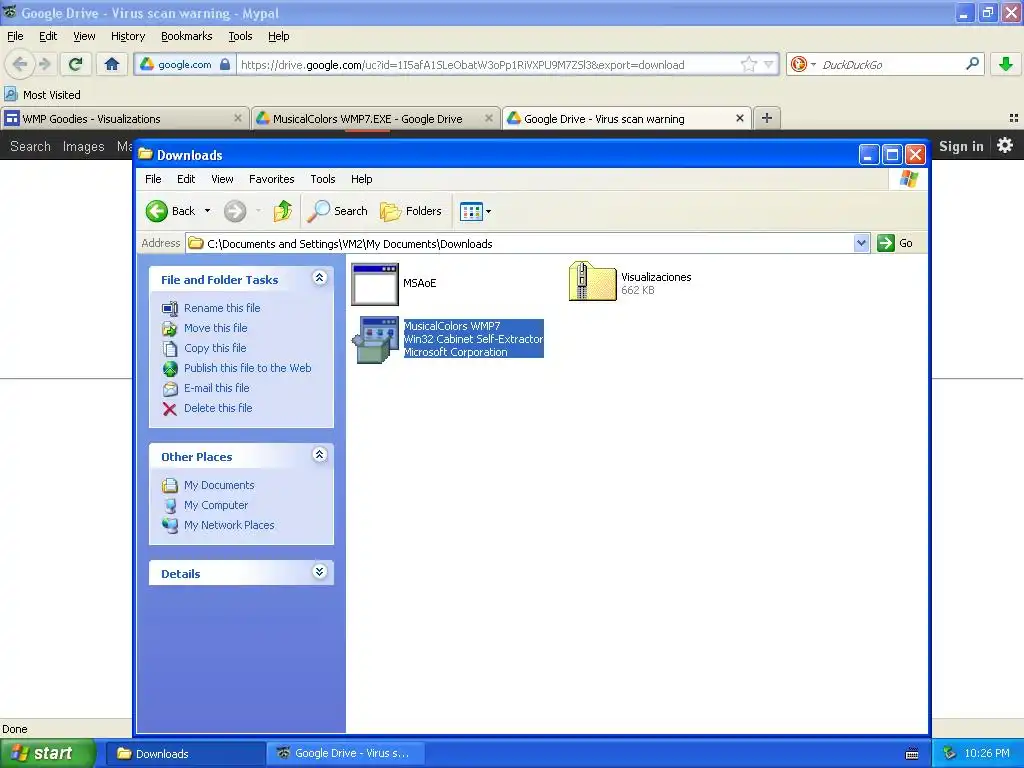Click Move this file

pyautogui.click(x=216, y=328)
